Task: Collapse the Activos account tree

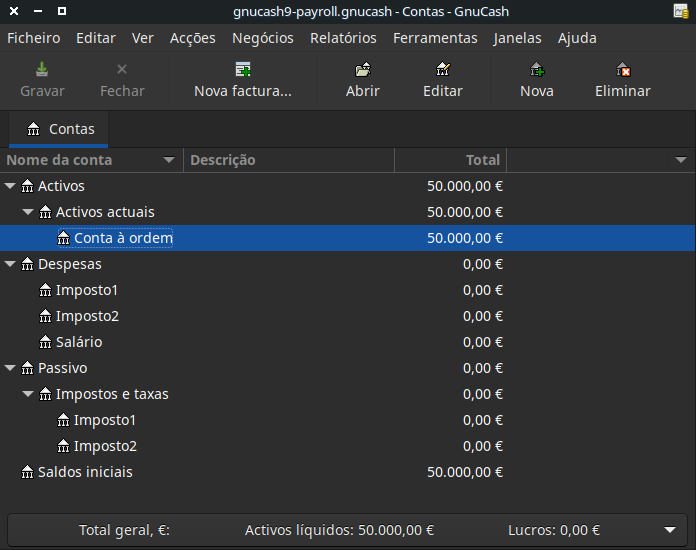Action: [x=11, y=186]
